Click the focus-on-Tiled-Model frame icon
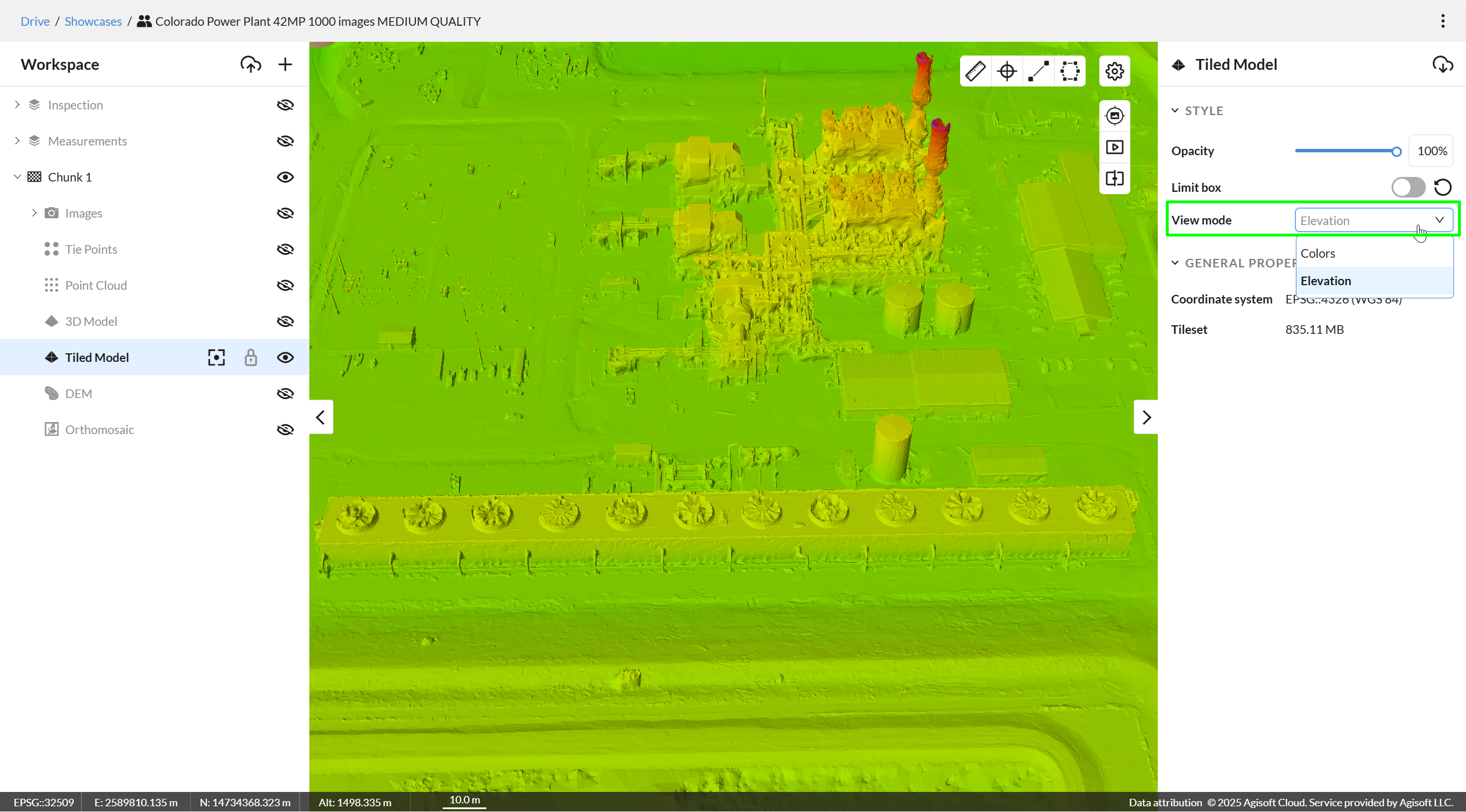 [216, 357]
